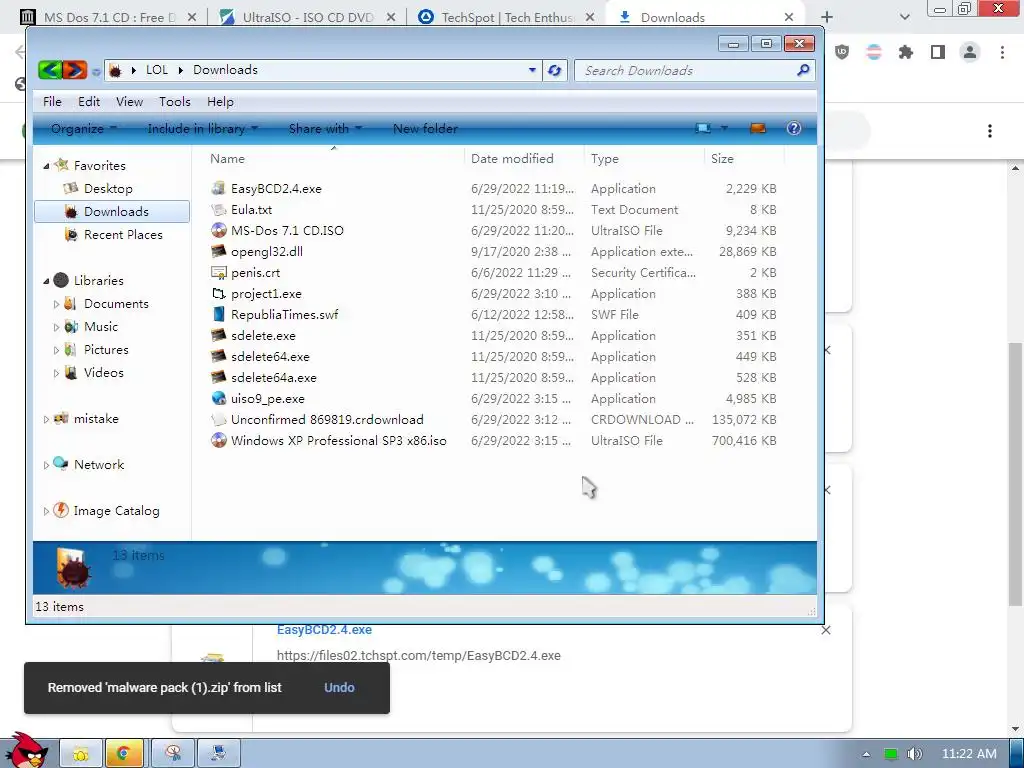Change view with the views icon
The height and width of the screenshot is (768, 1024).
pyautogui.click(x=703, y=128)
